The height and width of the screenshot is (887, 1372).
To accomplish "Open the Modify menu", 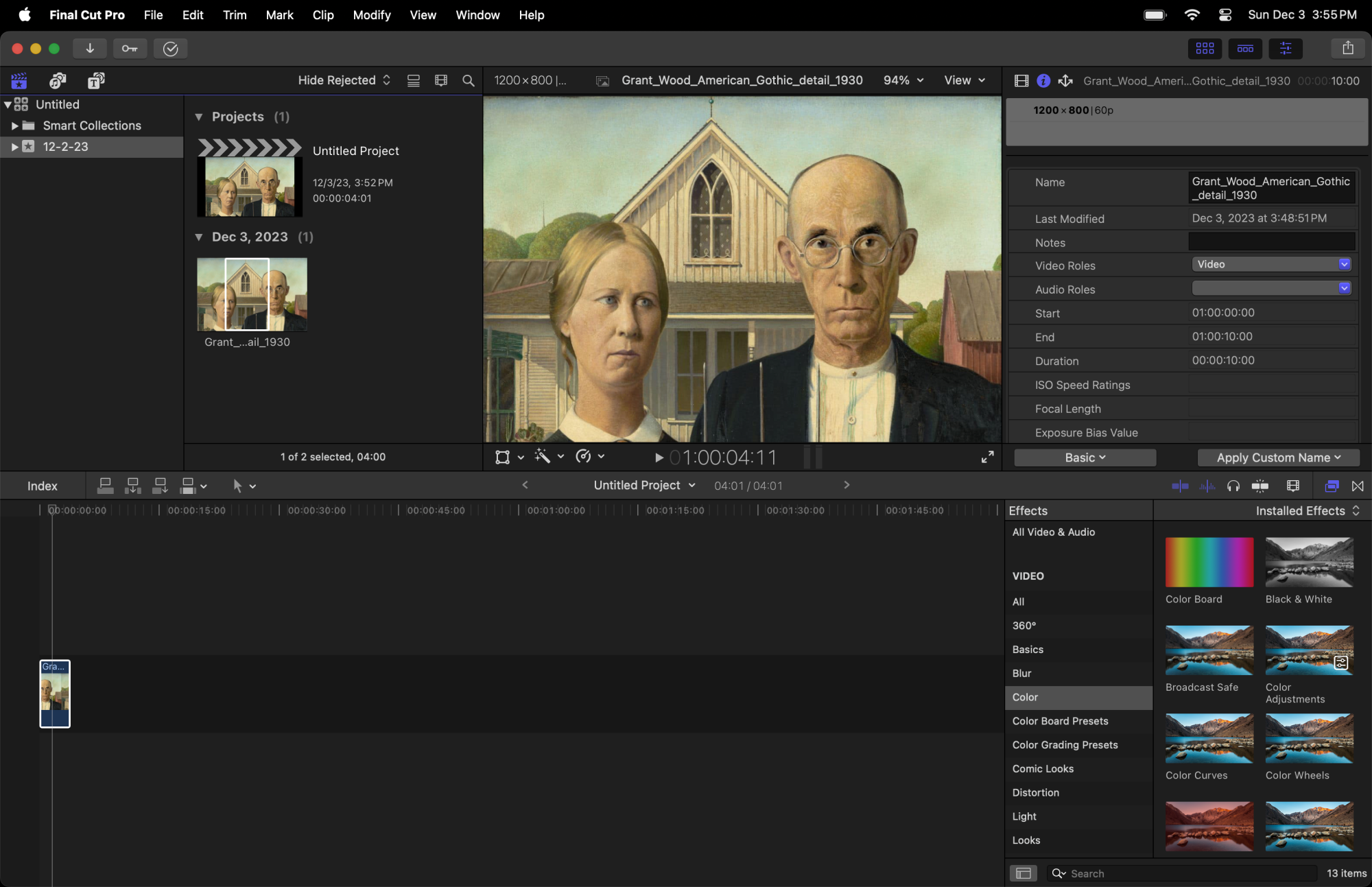I will click(372, 14).
